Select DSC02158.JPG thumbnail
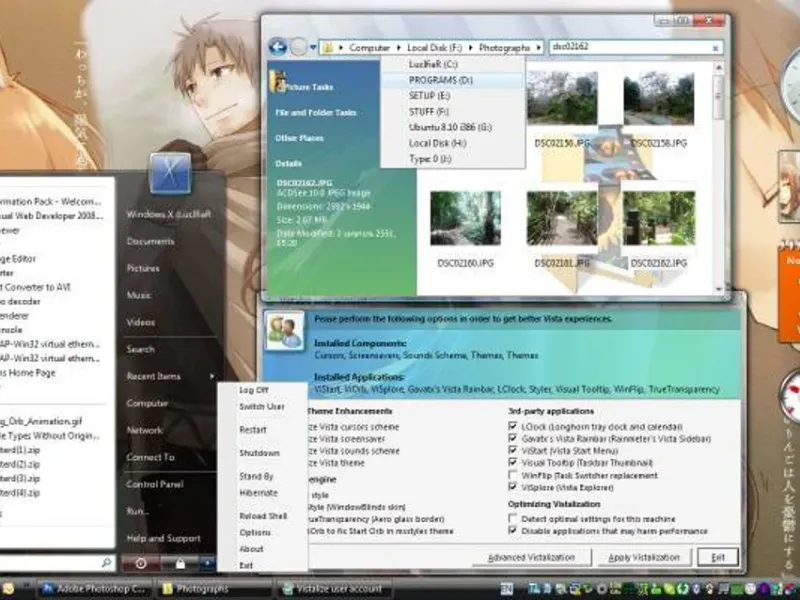This screenshot has height=600, width=800. [658, 98]
